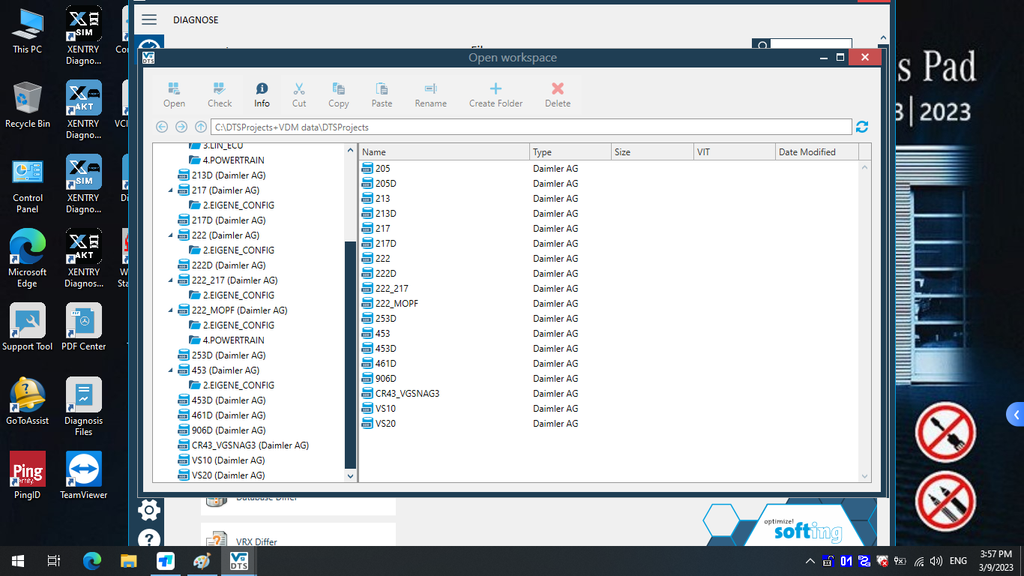Select 4.POWERTRAIN folder under 222_MOPF
The image size is (1024, 576).
pos(233,340)
